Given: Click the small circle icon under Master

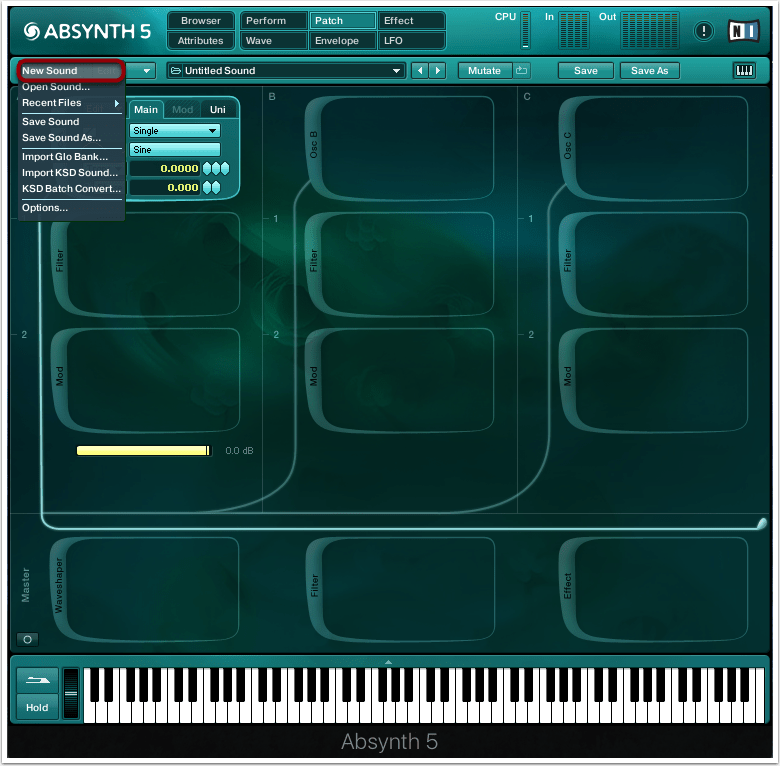Looking at the screenshot, I should (x=27, y=639).
